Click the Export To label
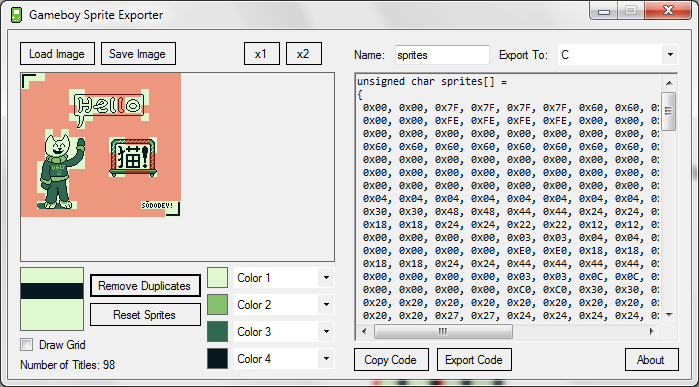This screenshot has width=699, height=387. click(x=523, y=55)
